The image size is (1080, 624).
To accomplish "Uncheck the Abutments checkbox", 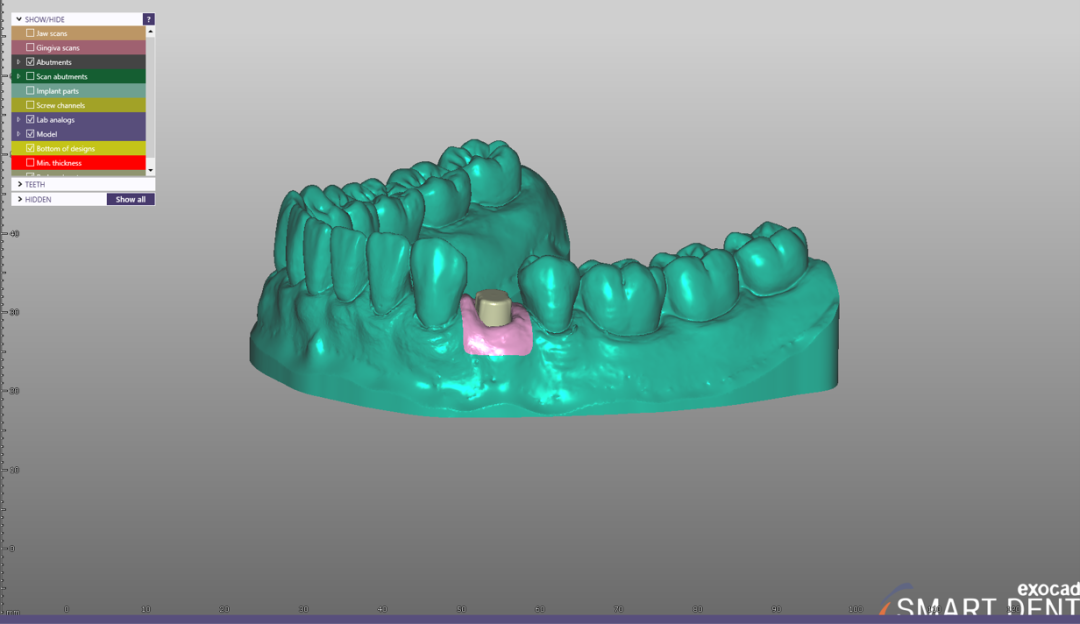I will 30,62.
